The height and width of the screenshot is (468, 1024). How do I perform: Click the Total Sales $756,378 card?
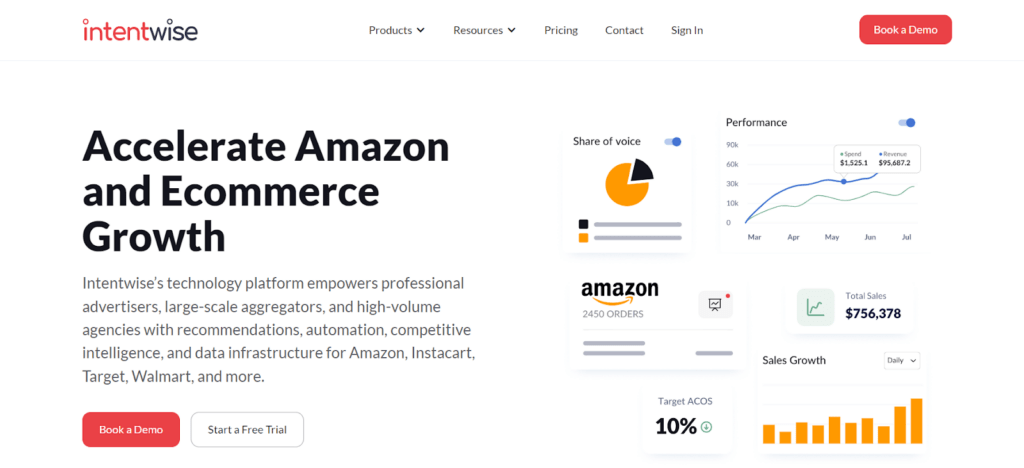pyautogui.click(x=849, y=307)
